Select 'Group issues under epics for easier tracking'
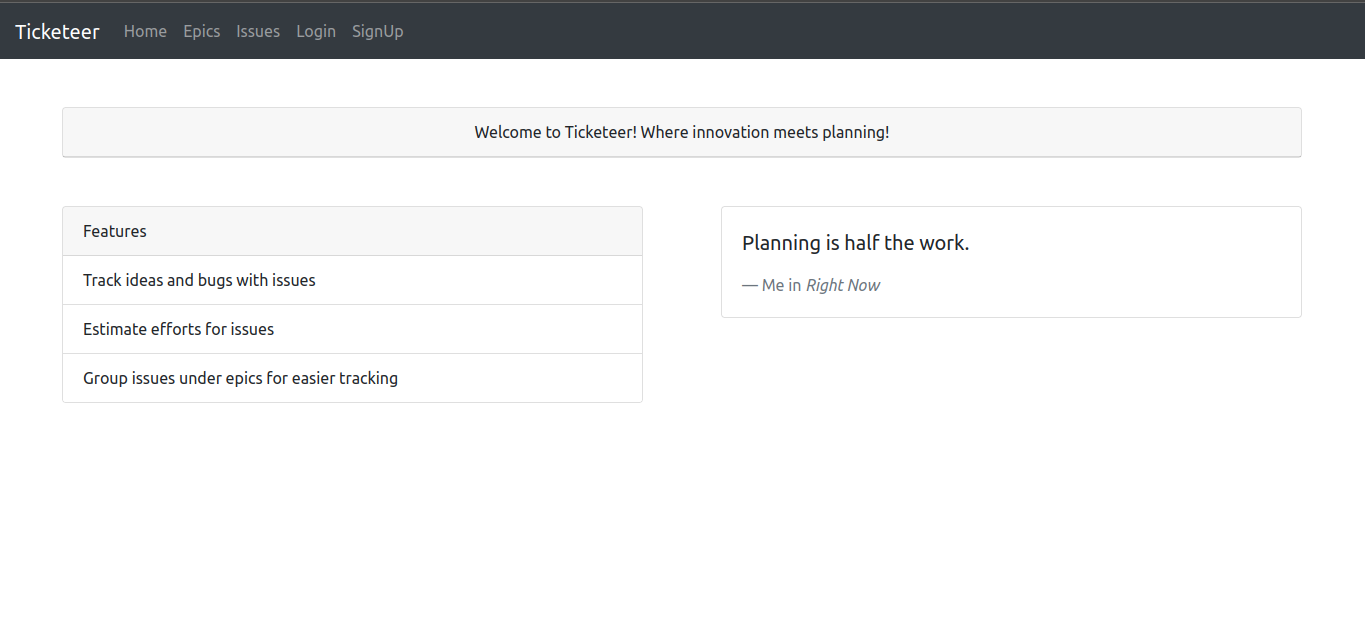Screen dimensions: 1365x630 240,378
